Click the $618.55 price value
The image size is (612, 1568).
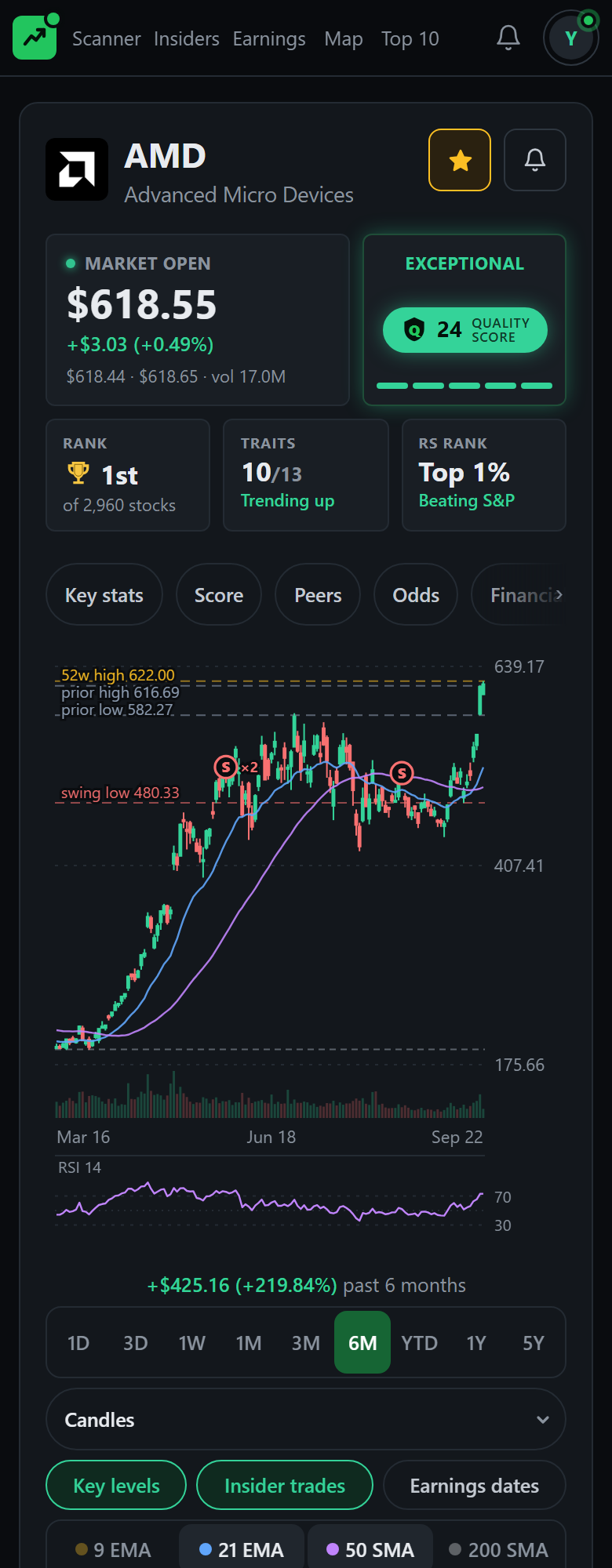pyautogui.click(x=141, y=304)
